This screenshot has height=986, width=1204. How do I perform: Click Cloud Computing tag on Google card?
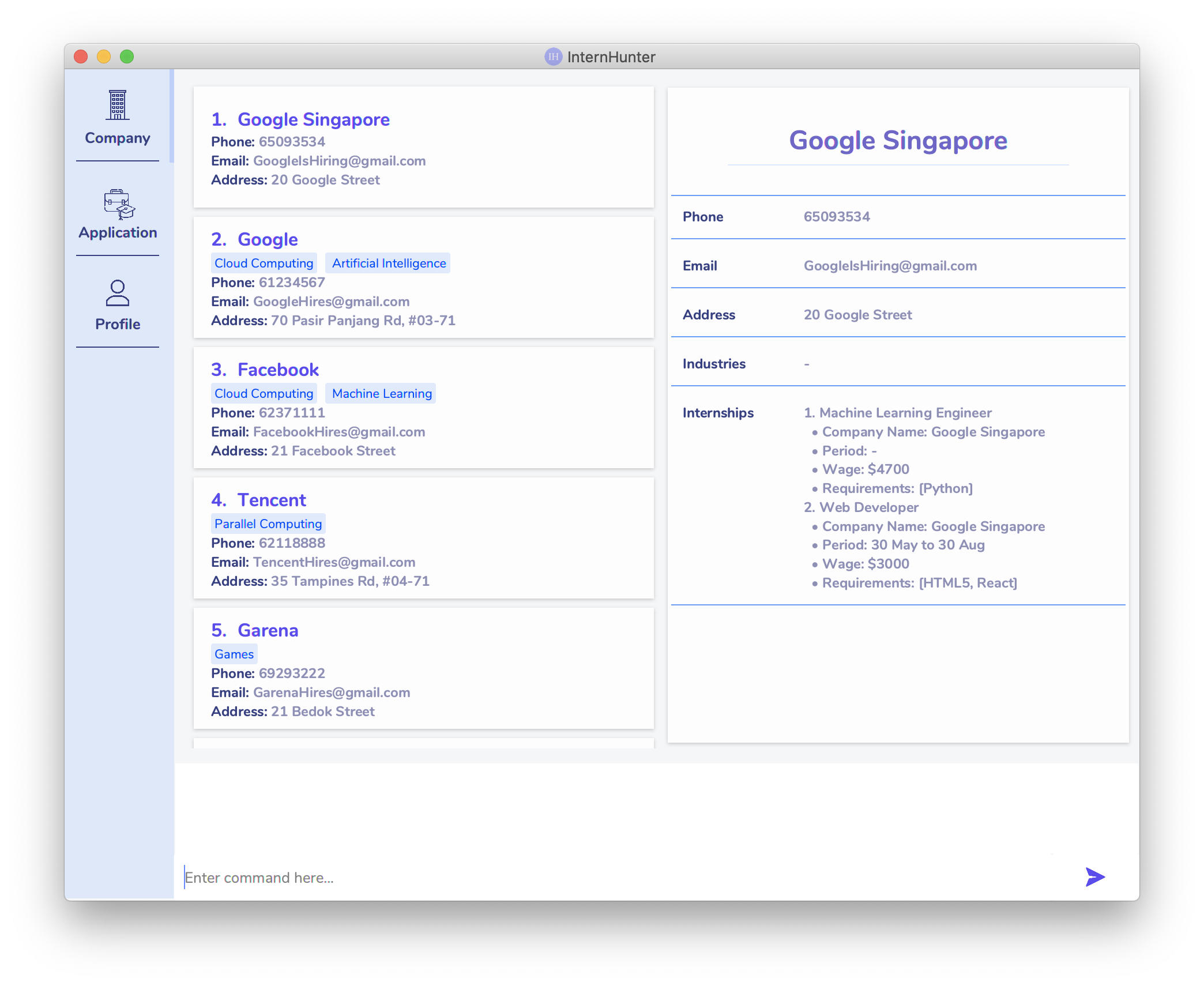[x=264, y=263]
